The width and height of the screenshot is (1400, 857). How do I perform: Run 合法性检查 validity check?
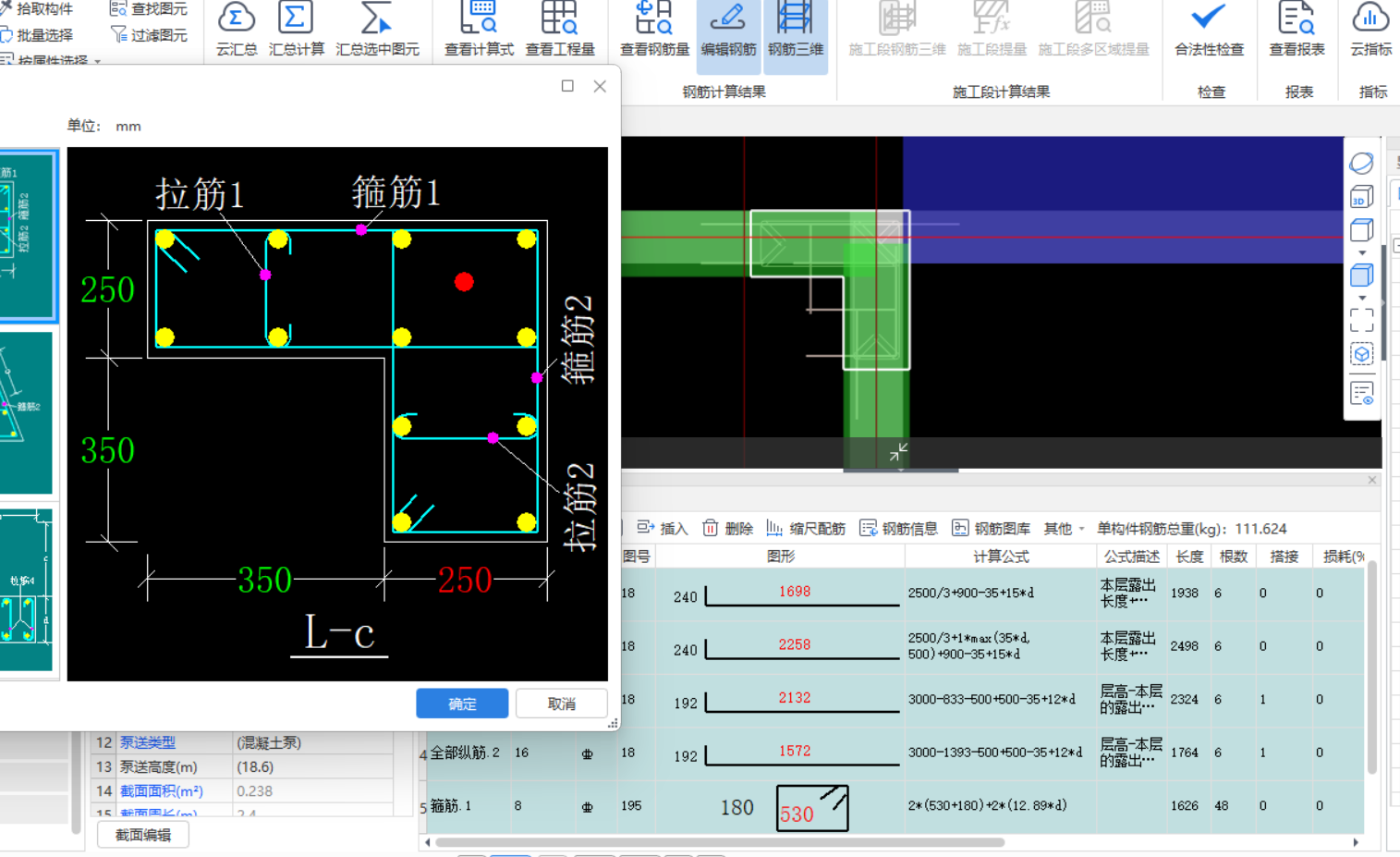1209,31
